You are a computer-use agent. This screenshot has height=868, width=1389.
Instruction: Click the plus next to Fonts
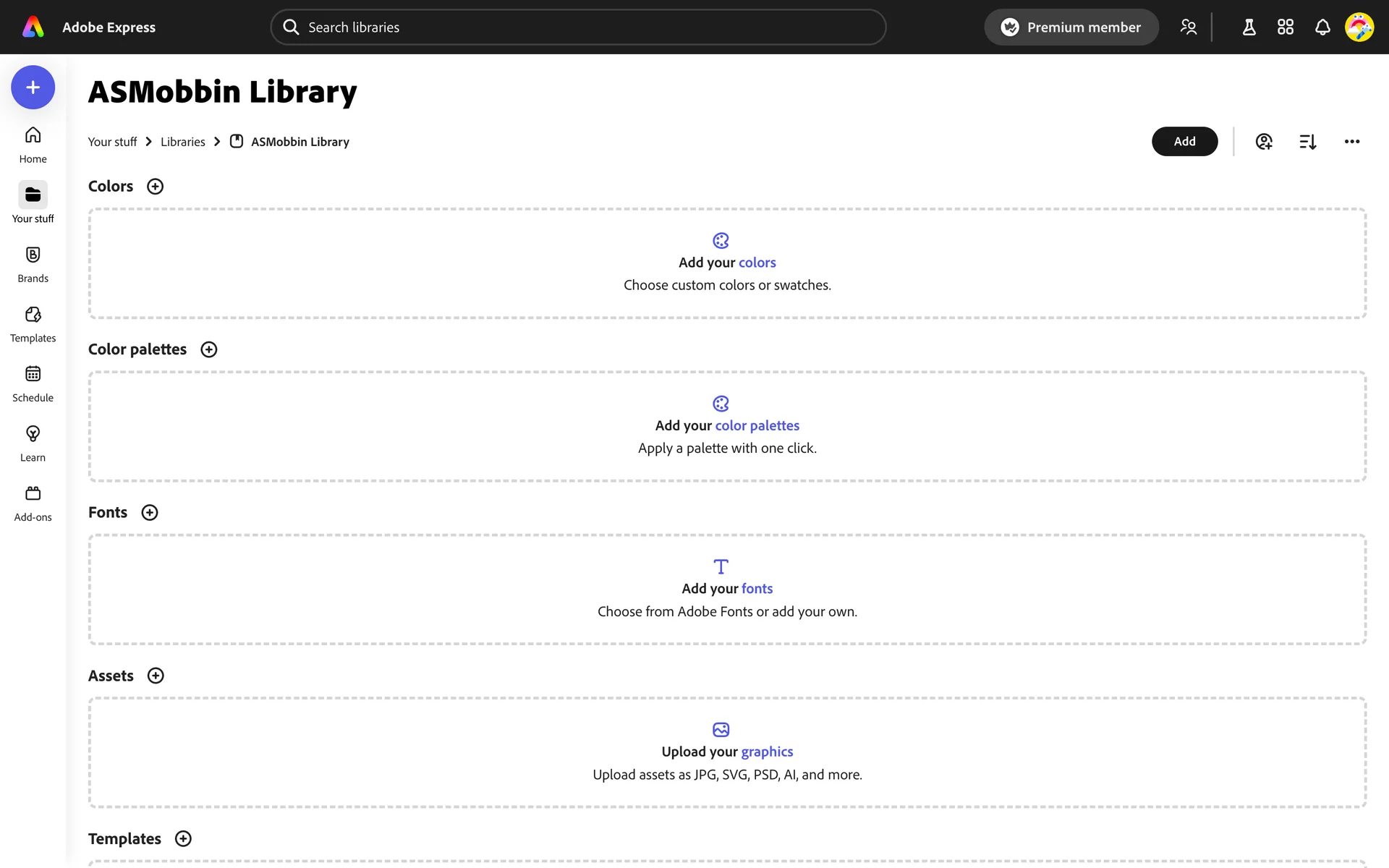tap(150, 513)
